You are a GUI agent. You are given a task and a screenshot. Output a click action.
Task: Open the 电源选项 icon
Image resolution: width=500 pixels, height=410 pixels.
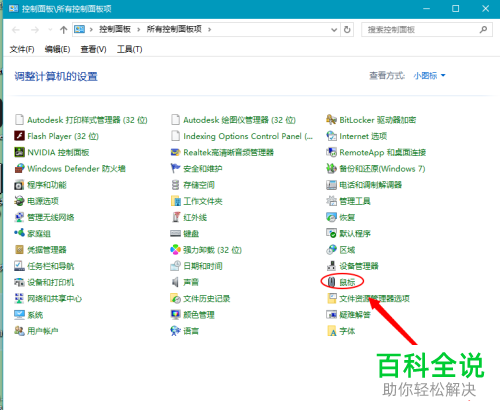click(19, 201)
